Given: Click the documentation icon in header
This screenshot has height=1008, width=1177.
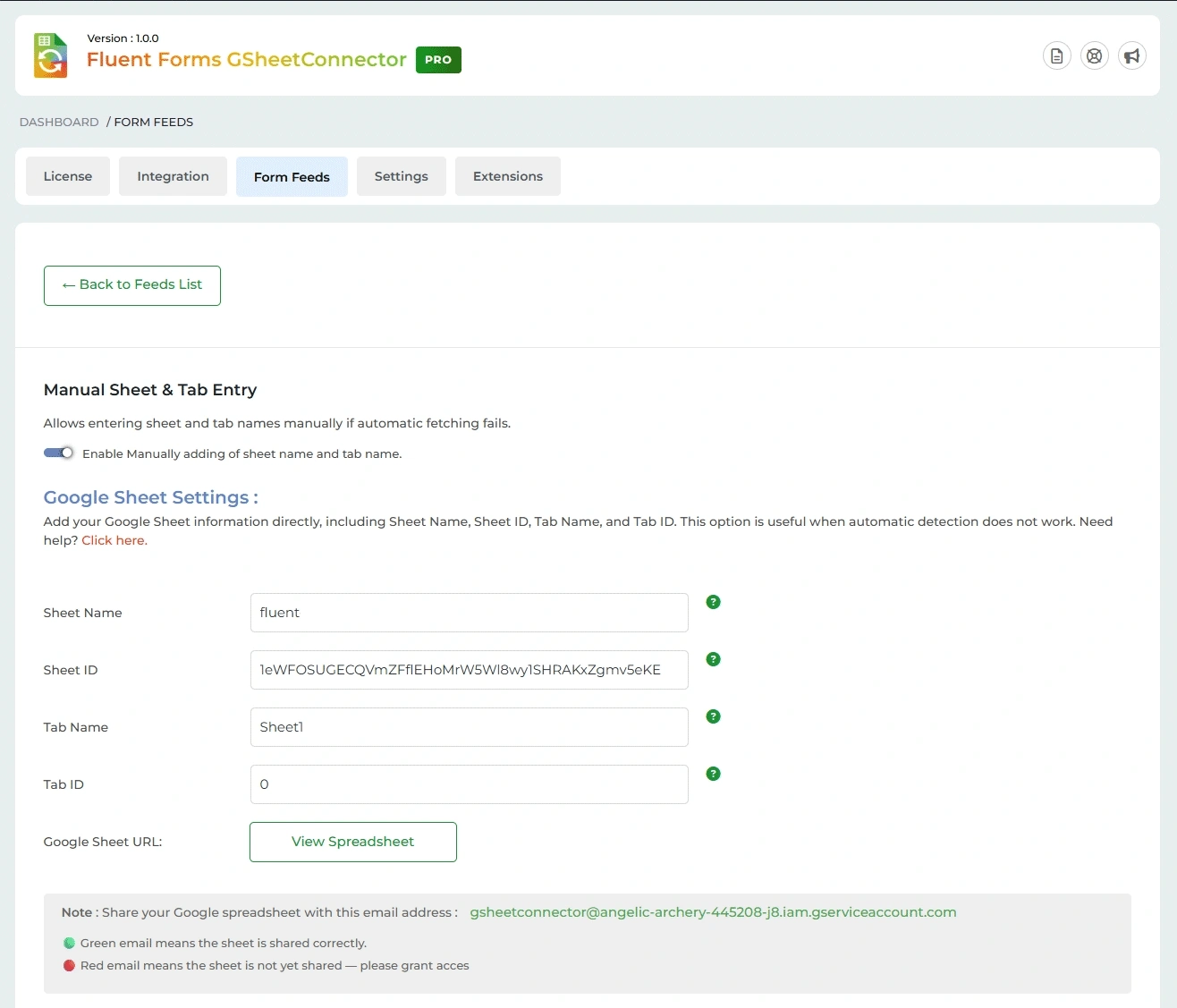Looking at the screenshot, I should pos(1056,56).
